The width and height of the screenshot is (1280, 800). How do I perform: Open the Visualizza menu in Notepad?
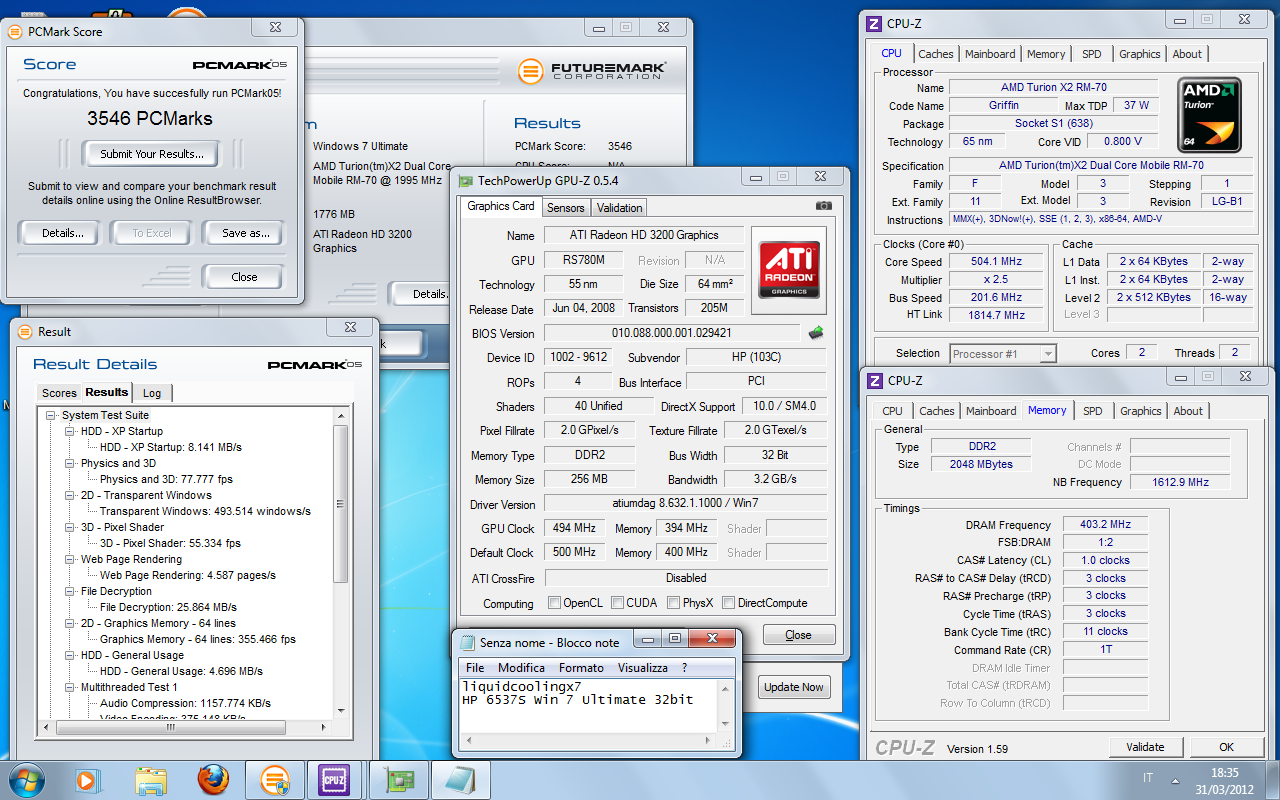coord(642,668)
